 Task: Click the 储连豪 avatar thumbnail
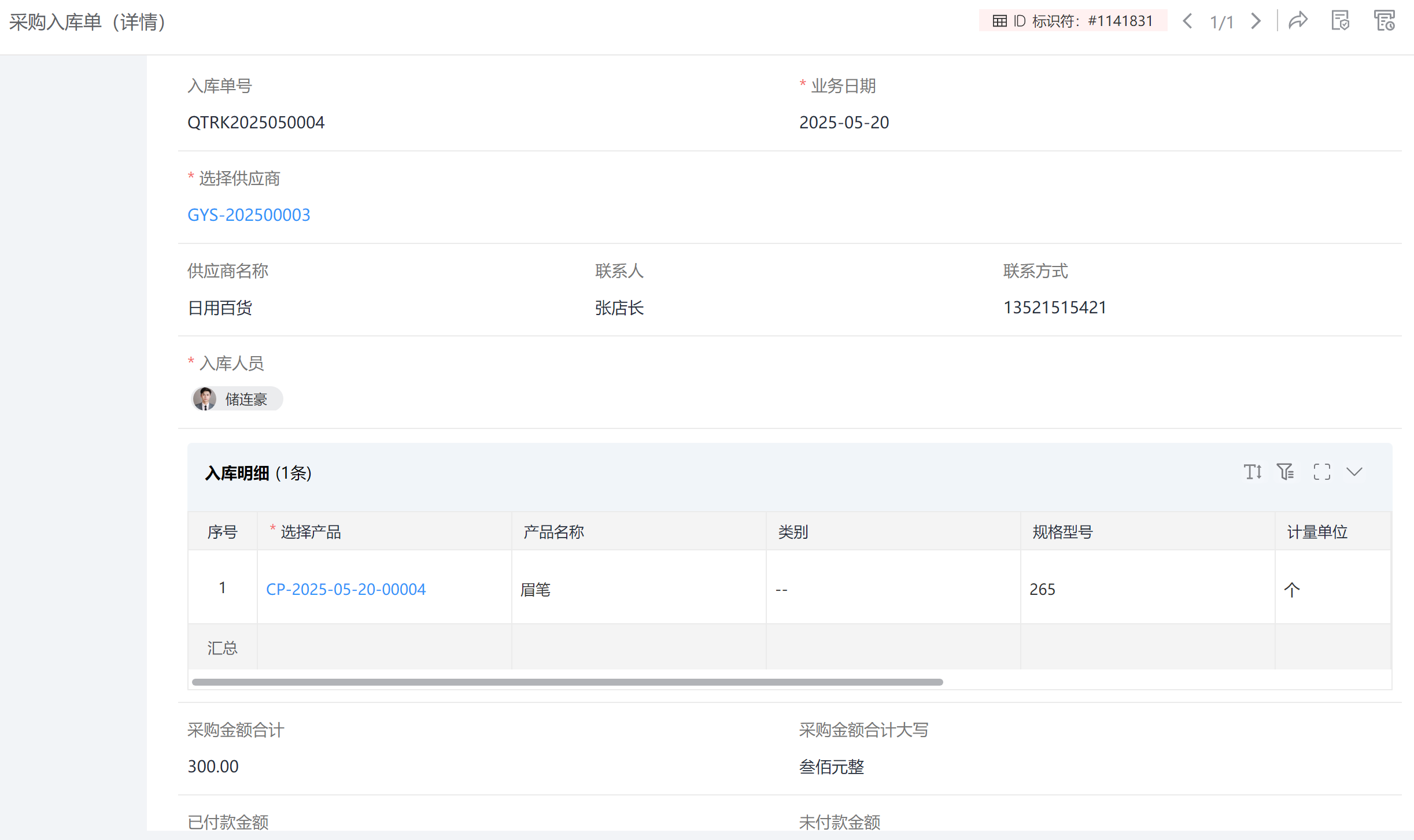205,399
